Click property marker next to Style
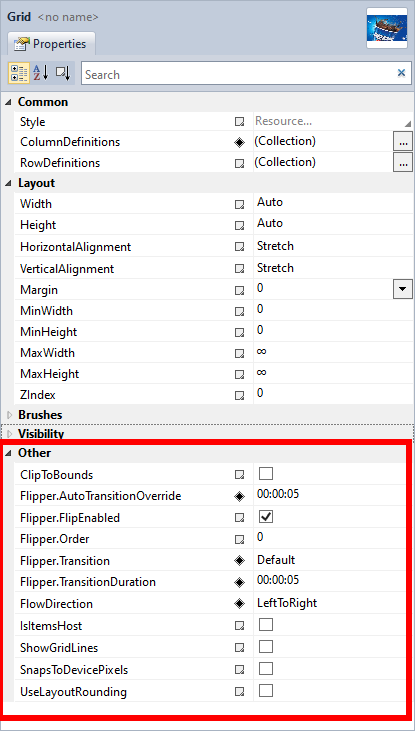The height and width of the screenshot is (731, 415). tap(239, 122)
